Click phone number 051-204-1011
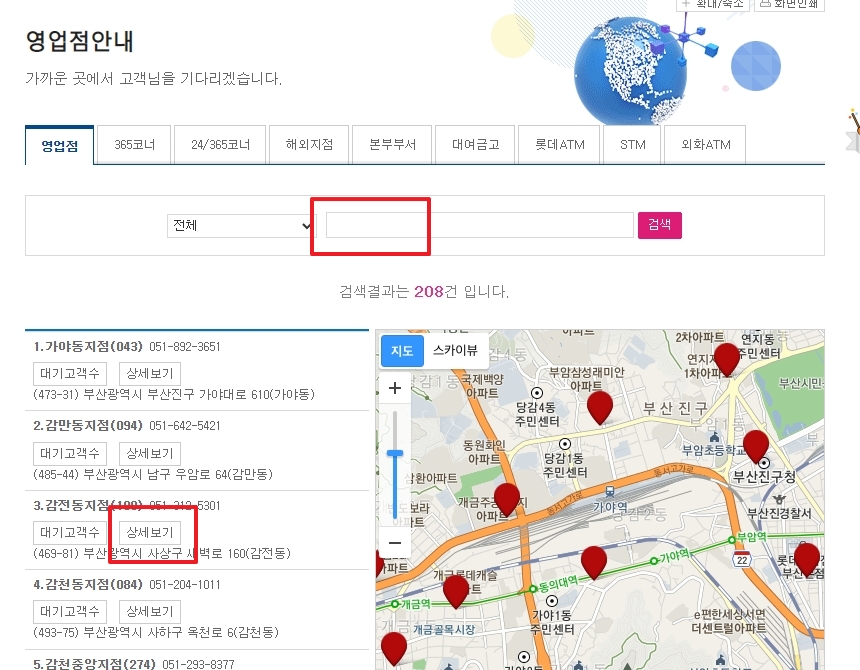 185,585
